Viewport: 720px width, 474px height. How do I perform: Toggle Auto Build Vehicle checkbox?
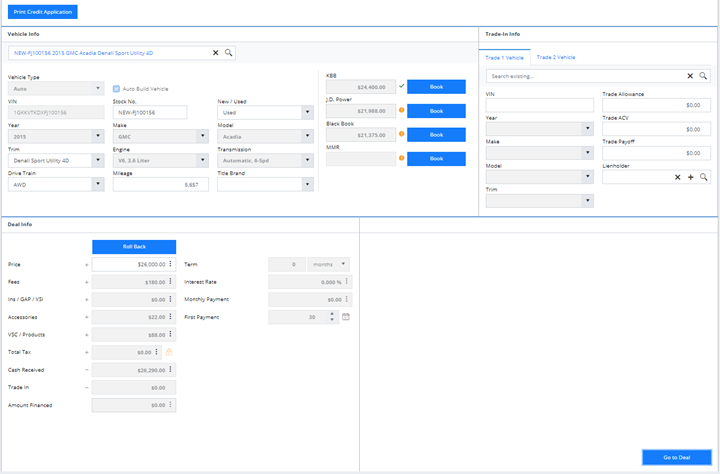point(116,89)
